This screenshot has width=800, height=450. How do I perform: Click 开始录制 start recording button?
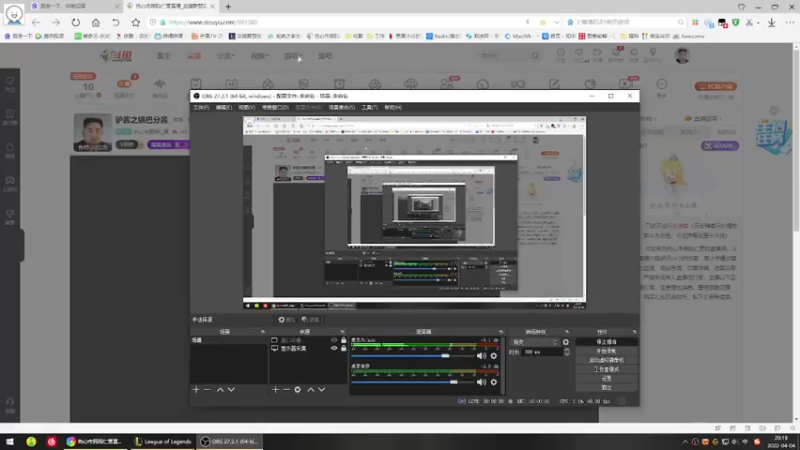[x=606, y=351]
